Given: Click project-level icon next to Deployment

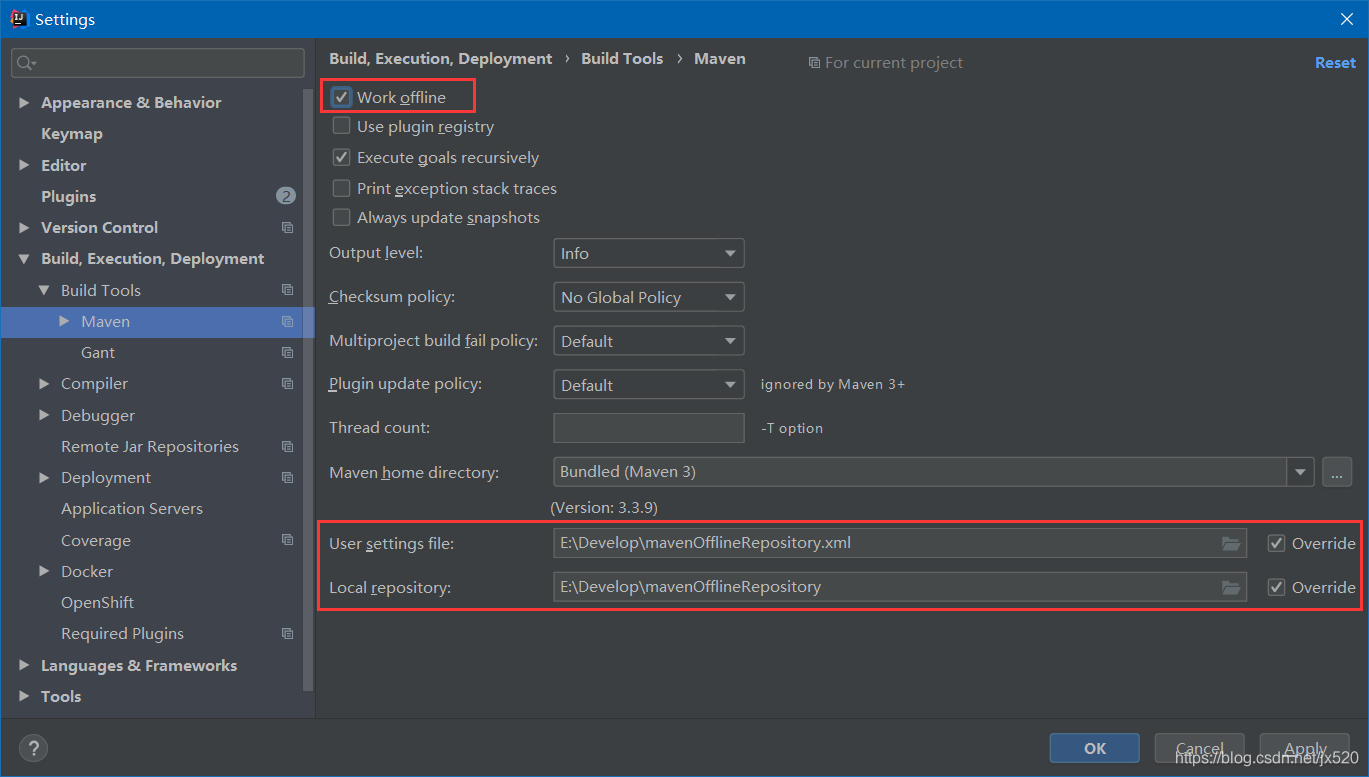Looking at the screenshot, I should (x=288, y=478).
